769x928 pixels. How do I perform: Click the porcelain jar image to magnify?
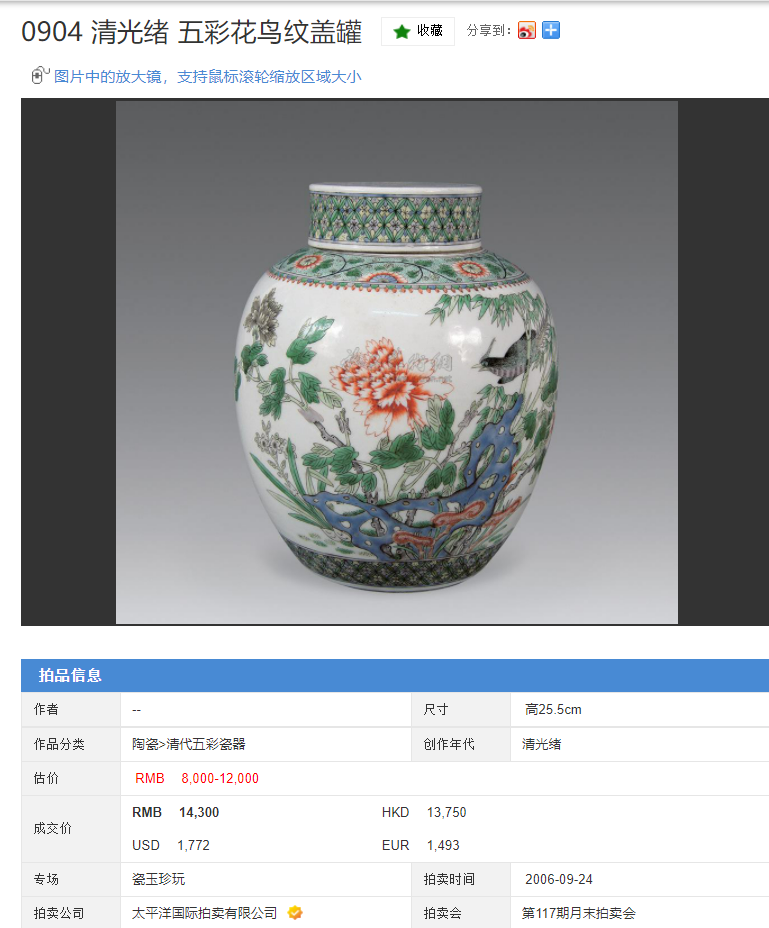pyautogui.click(x=397, y=362)
